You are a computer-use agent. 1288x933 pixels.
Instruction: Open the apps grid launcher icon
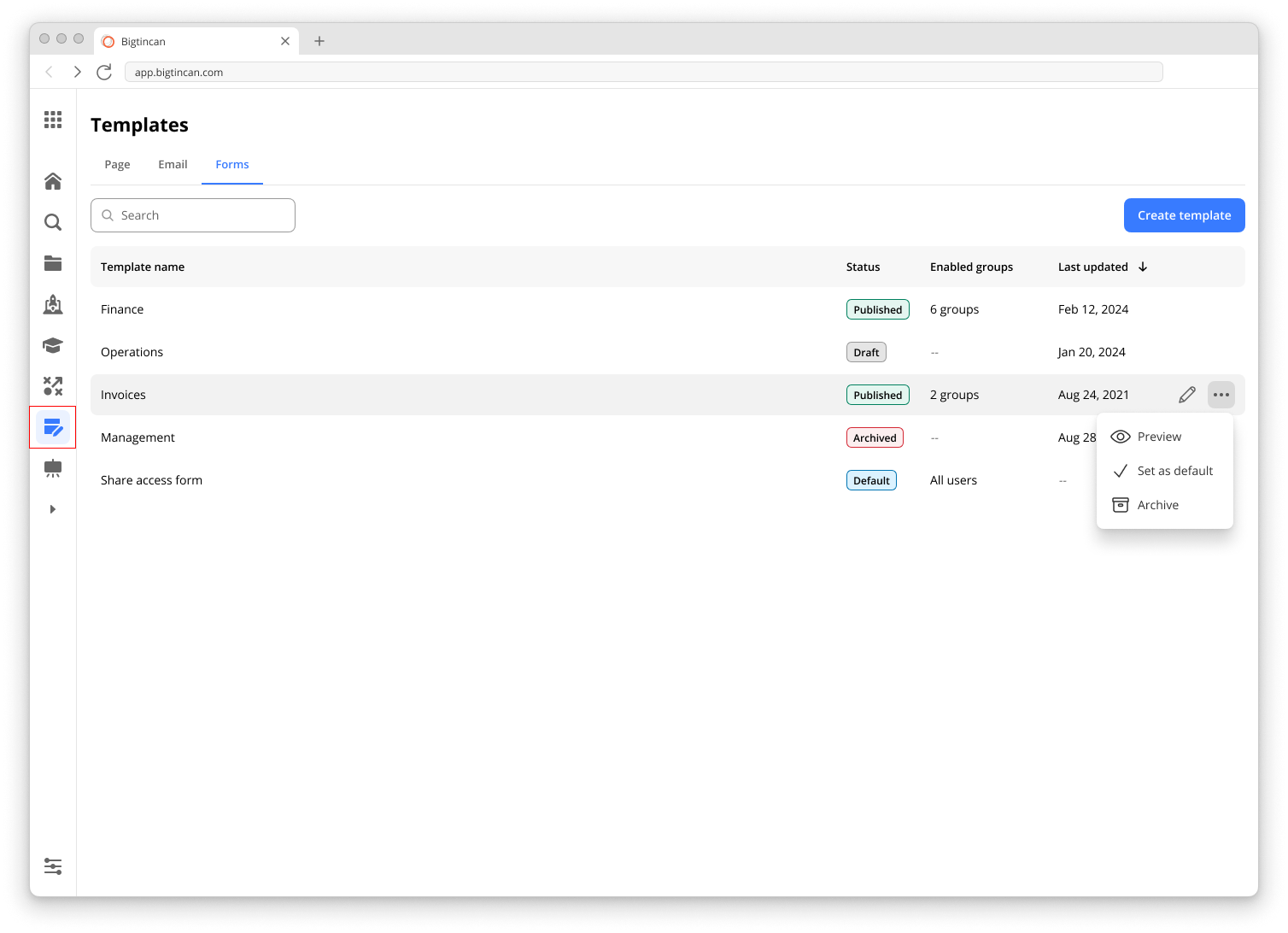tap(53, 120)
